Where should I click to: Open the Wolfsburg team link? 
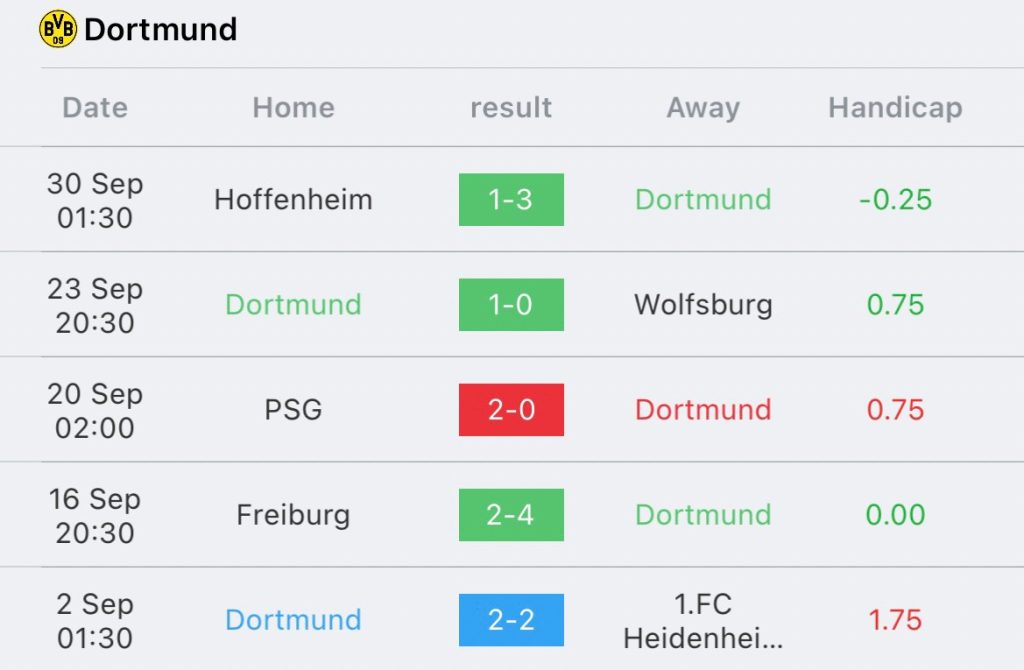703,305
